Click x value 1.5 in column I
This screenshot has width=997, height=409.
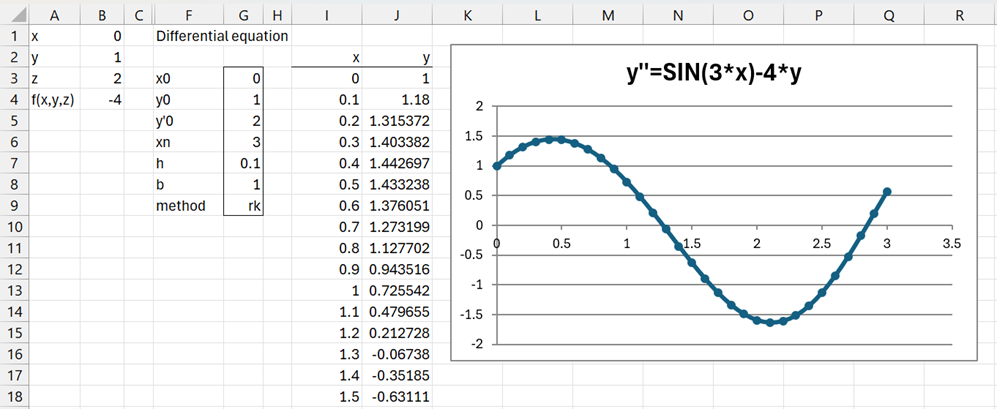pyautogui.click(x=327, y=398)
